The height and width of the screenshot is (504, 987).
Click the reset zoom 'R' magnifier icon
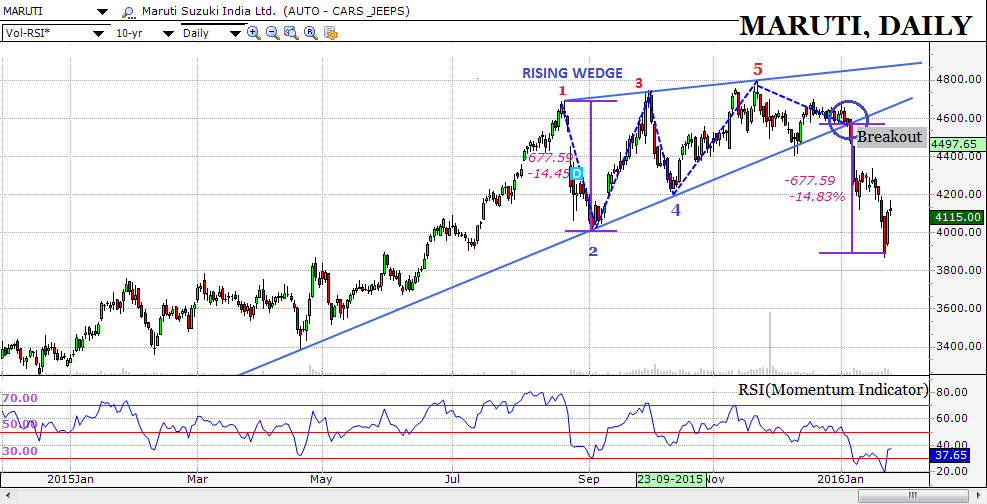[x=310, y=33]
